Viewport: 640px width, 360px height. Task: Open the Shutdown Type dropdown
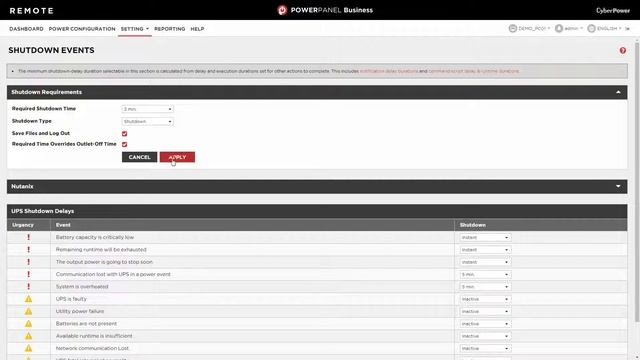(x=147, y=122)
